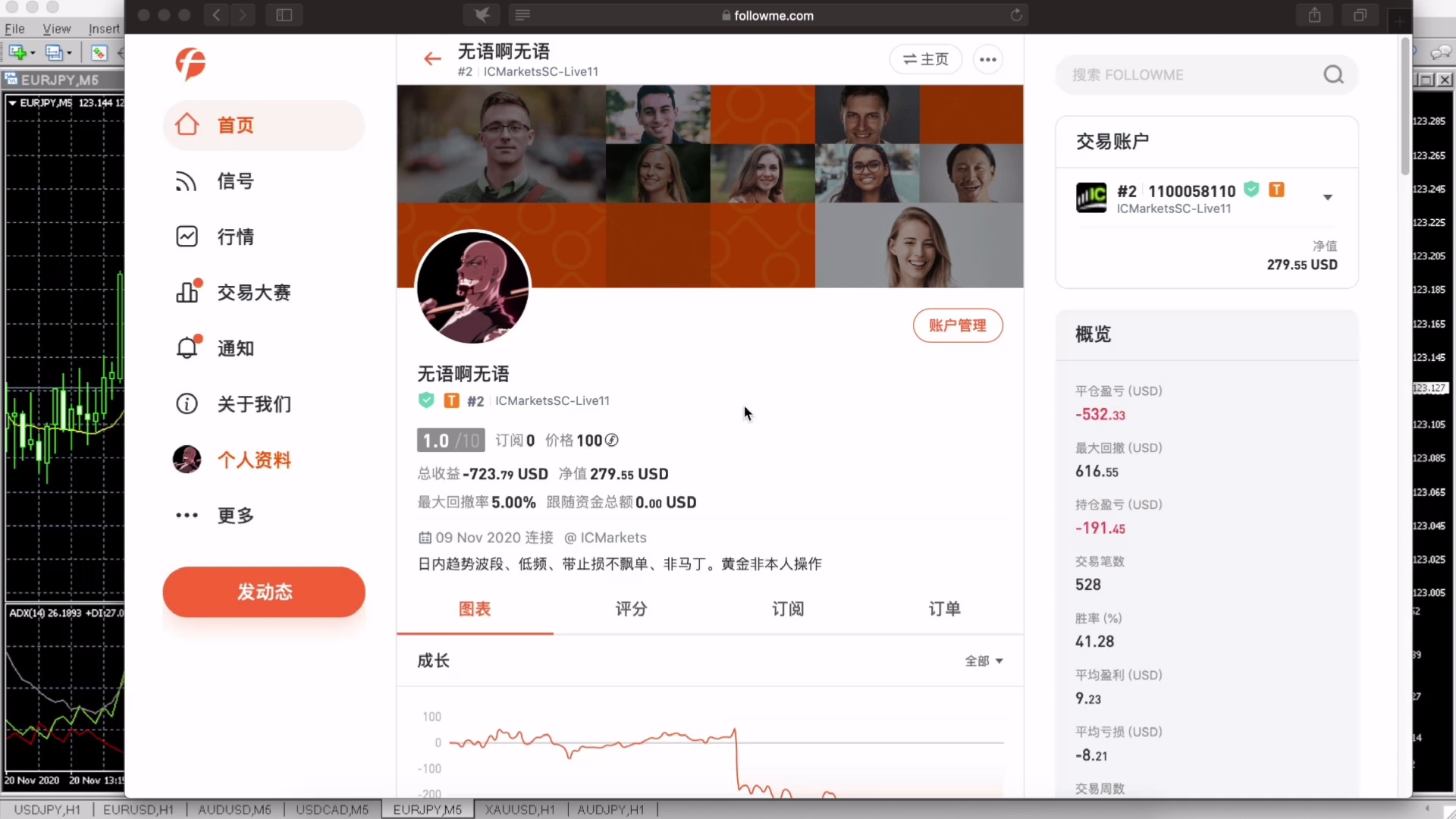Switch to the 订单 orders tab
Screen dimensions: 1456x819
(x=944, y=609)
